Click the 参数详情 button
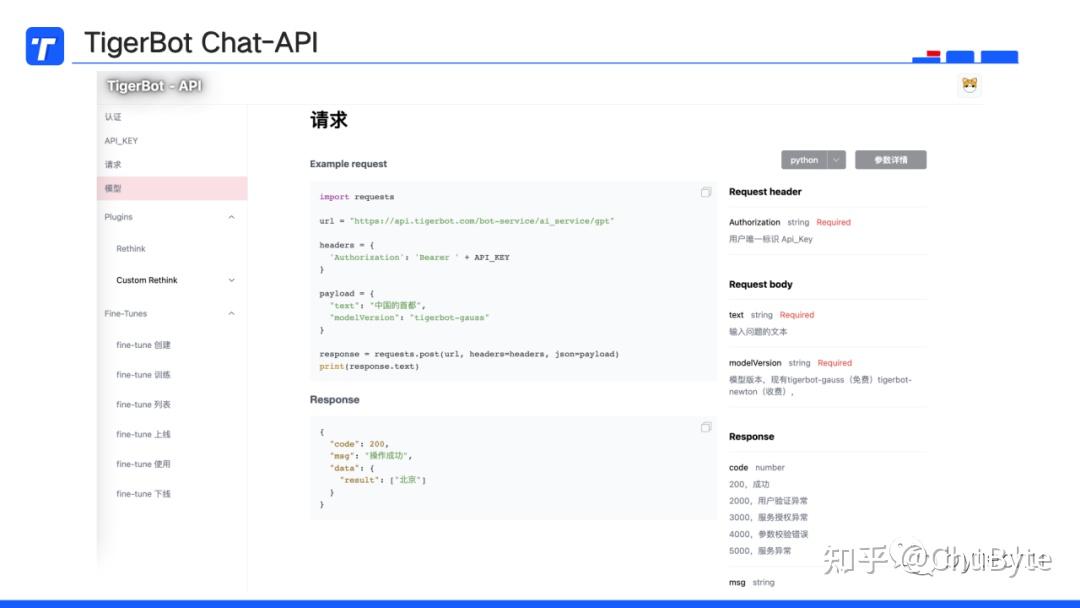This screenshot has height=608, width=1080. pos(891,160)
